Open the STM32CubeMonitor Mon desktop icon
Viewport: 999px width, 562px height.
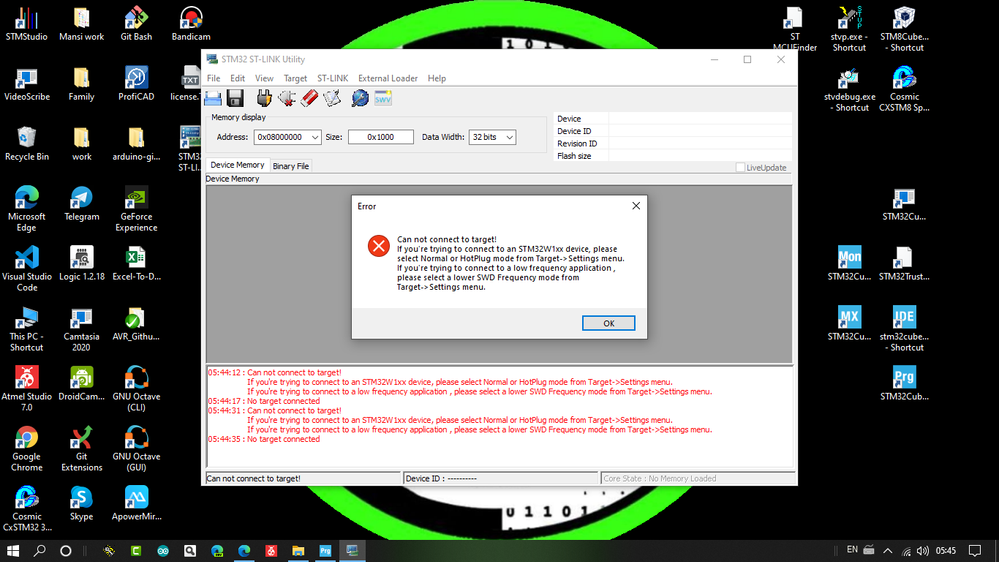point(849,263)
